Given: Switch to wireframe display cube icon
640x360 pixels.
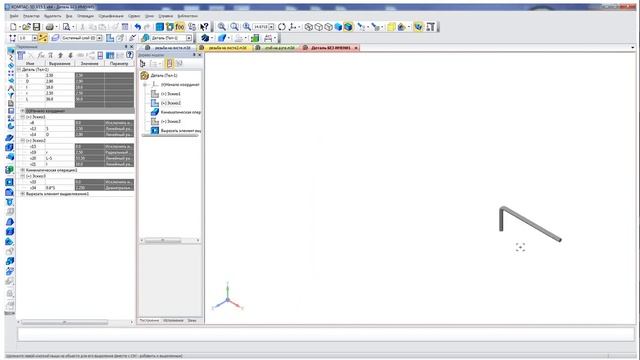Looking at the screenshot, I should coord(309,27).
